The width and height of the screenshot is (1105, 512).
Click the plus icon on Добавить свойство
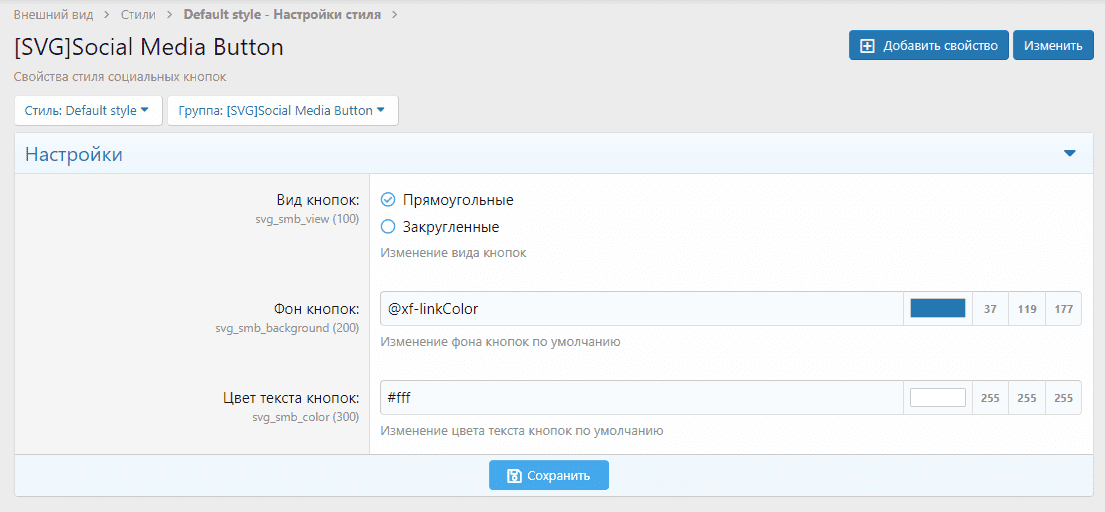click(x=867, y=45)
